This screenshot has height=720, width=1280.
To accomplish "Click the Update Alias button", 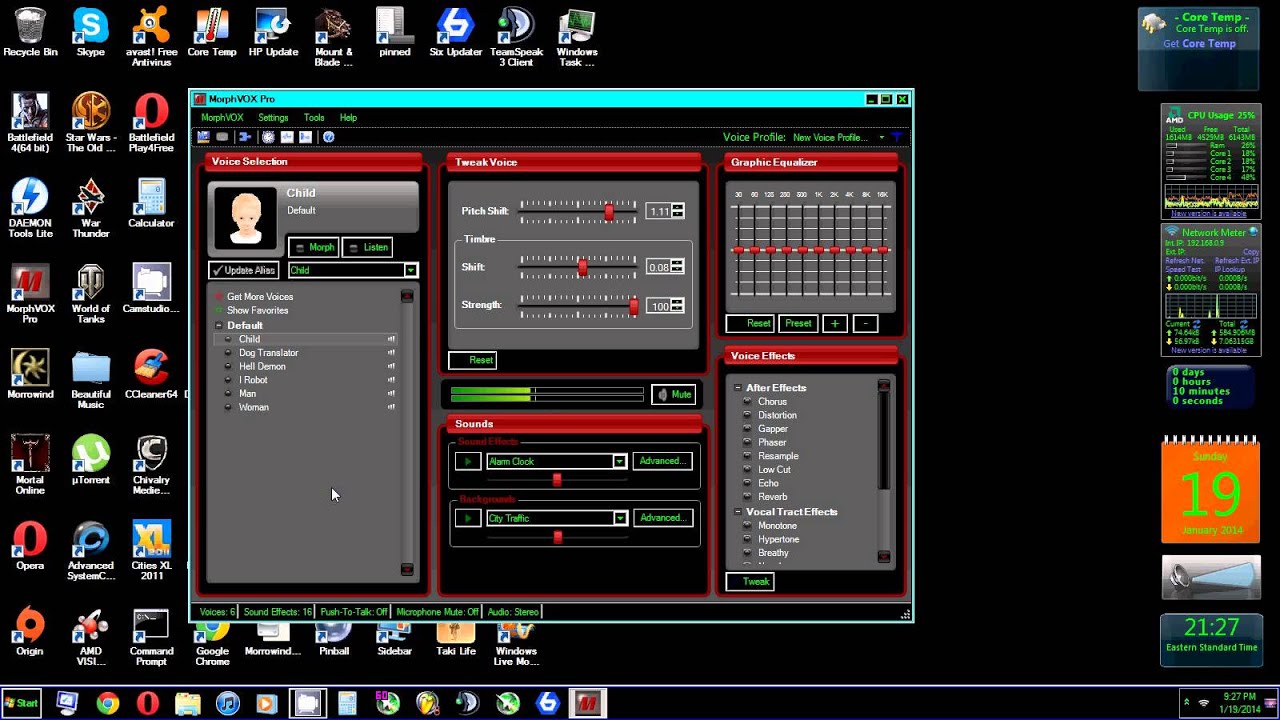I will 243,270.
